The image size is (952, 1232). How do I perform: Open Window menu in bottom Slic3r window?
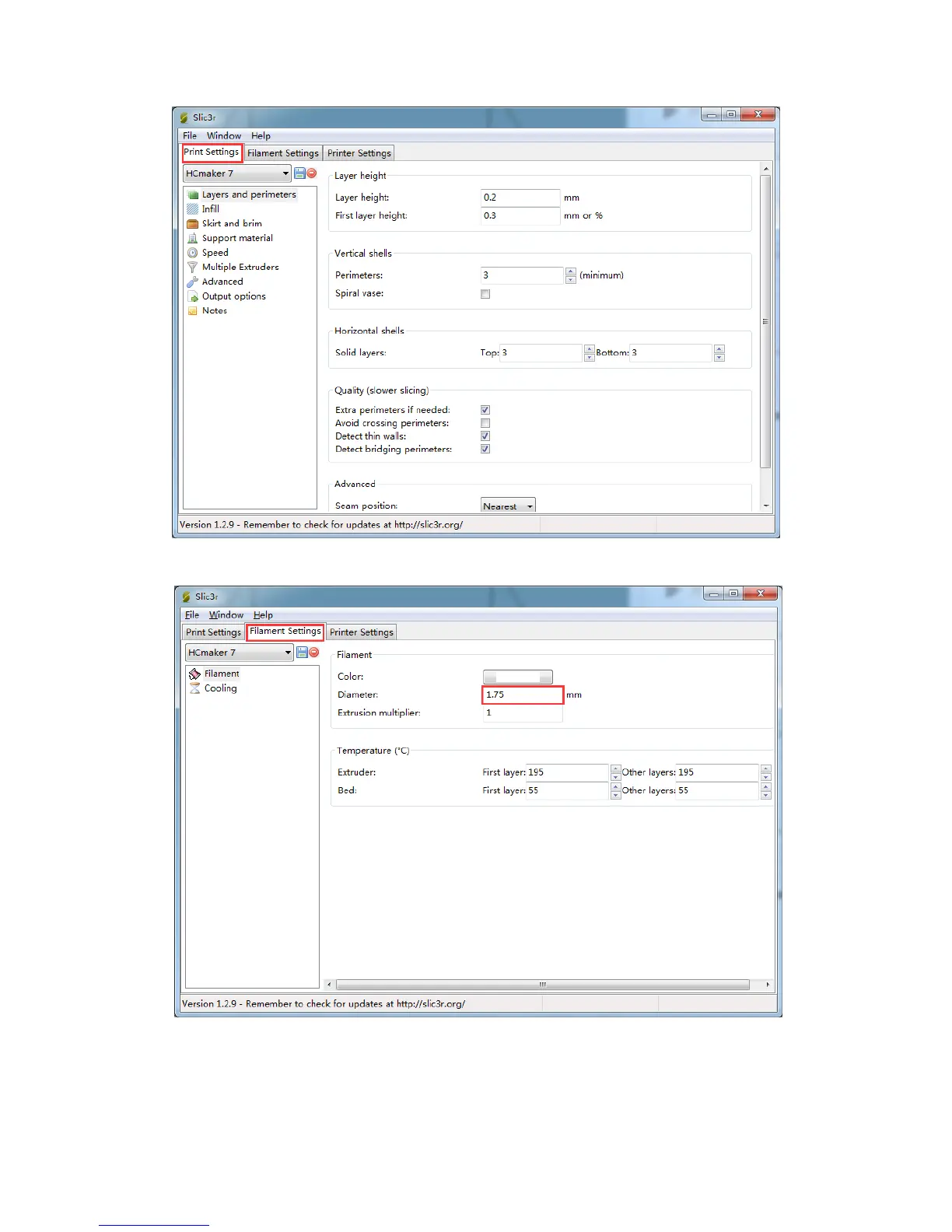226,614
